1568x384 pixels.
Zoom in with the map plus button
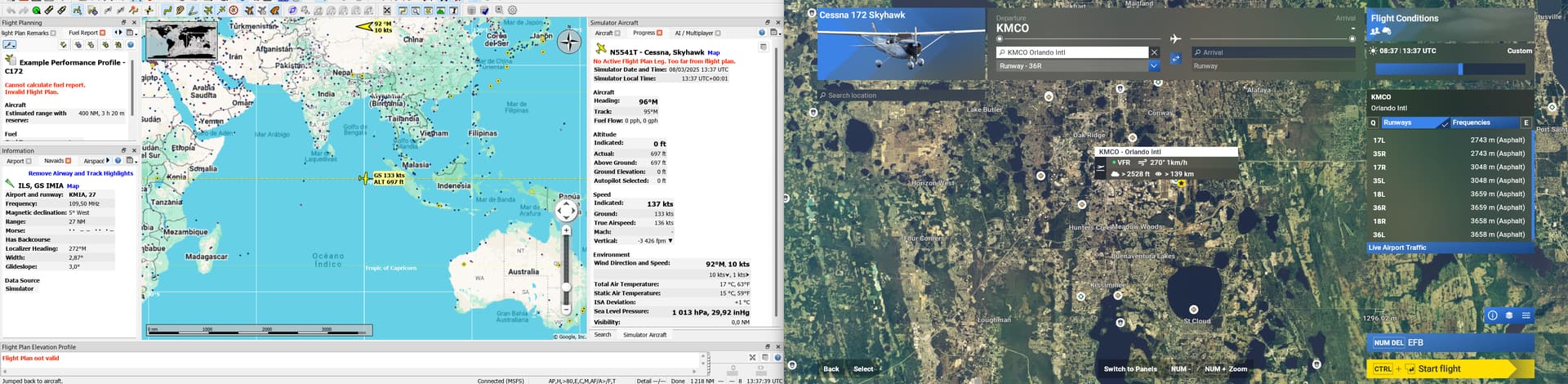click(x=566, y=230)
